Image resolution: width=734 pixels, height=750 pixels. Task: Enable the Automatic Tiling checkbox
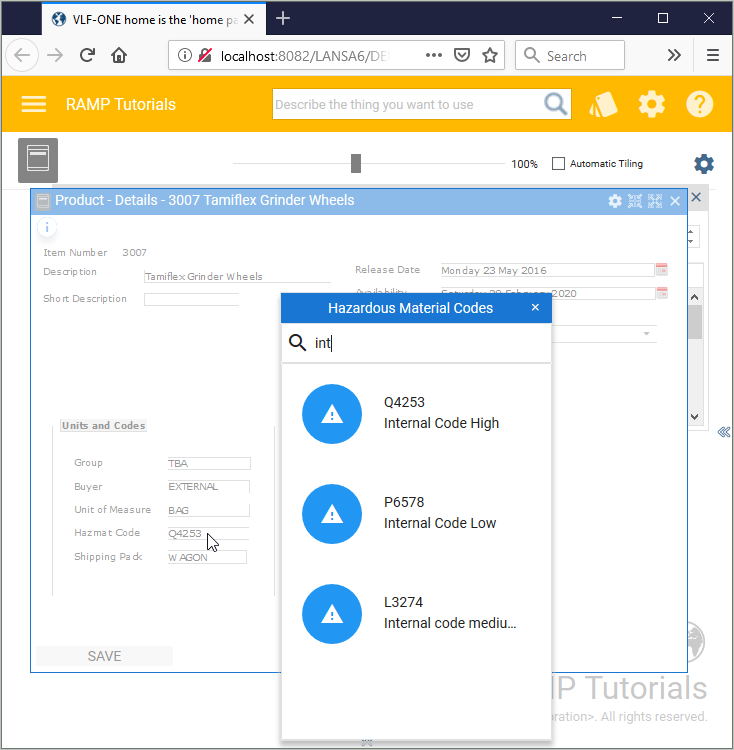[x=558, y=164]
